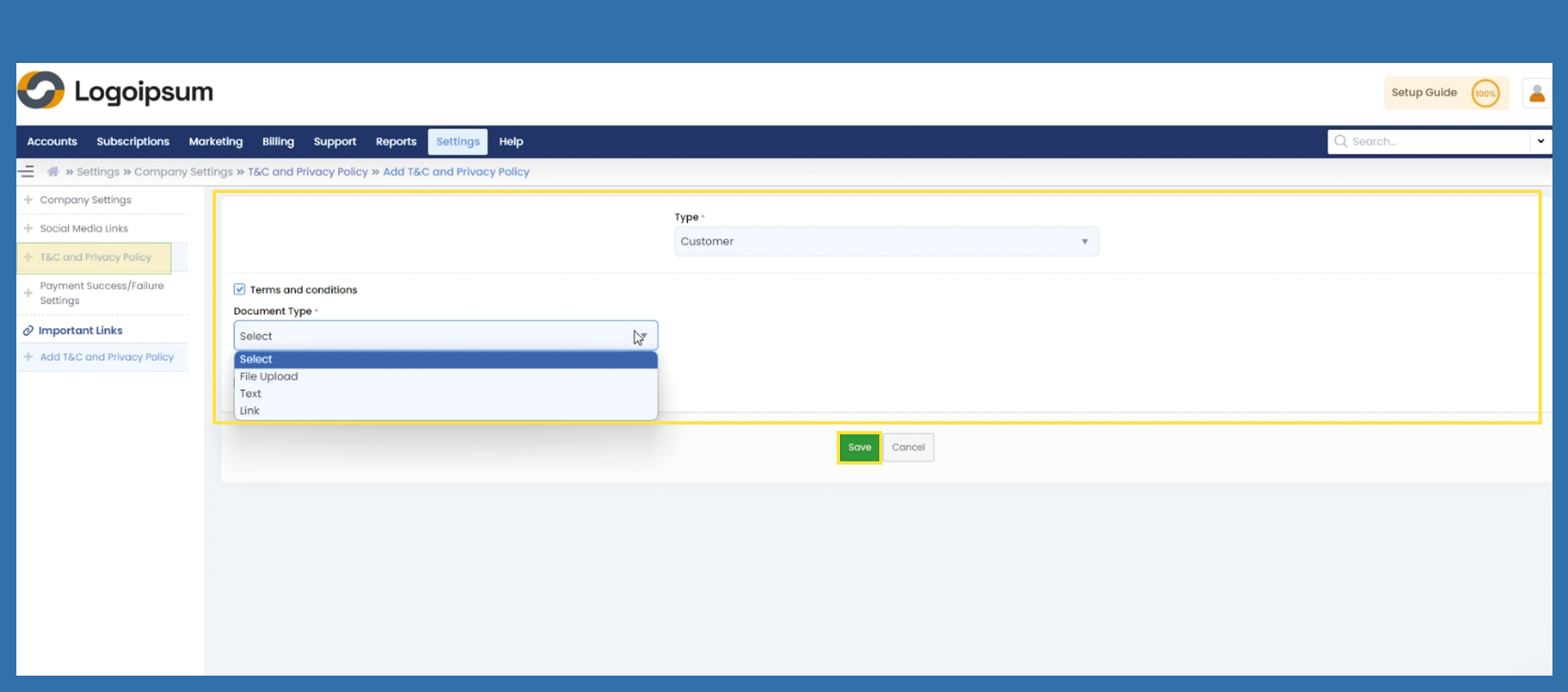Open the user profile icon
The height and width of the screenshot is (692, 1568).
tap(1537, 93)
